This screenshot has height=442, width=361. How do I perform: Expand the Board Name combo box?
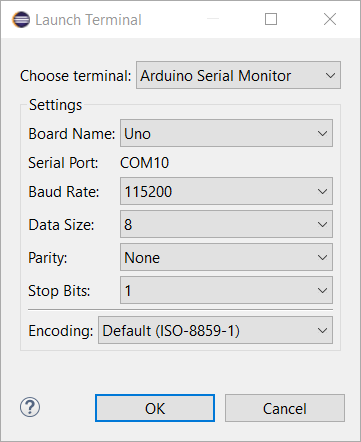pos(226,133)
